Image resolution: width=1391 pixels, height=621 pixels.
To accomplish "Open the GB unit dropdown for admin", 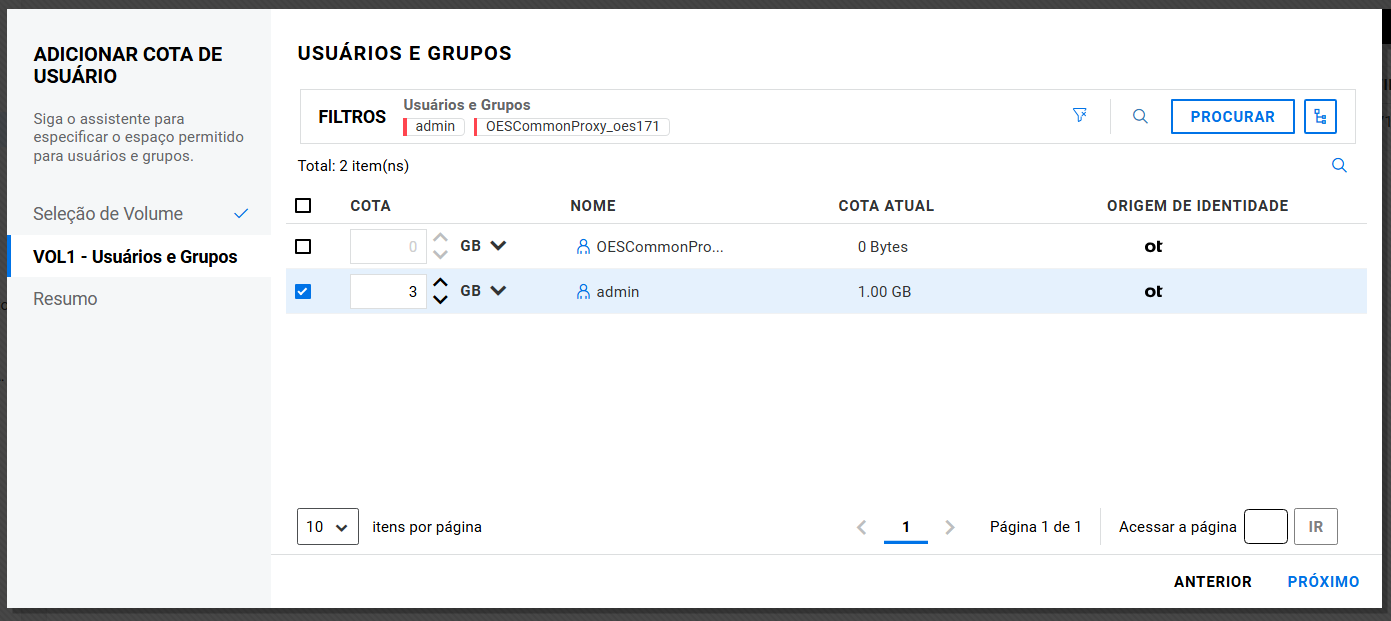I will click(x=498, y=291).
